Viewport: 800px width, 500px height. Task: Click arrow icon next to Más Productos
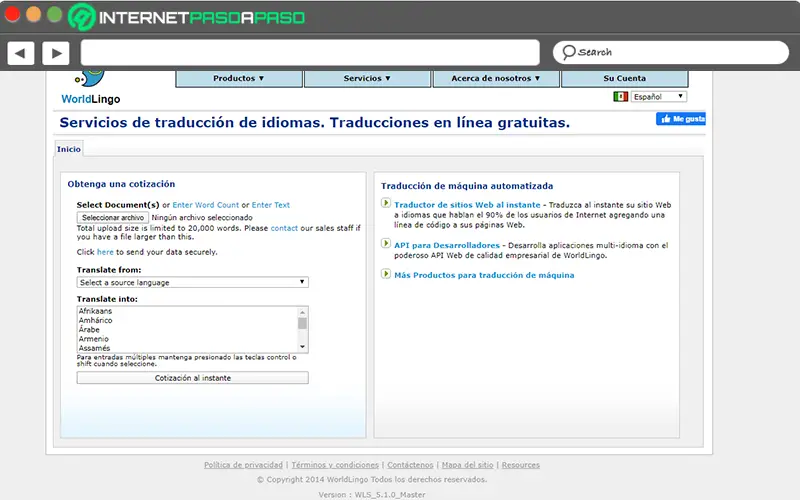click(386, 274)
